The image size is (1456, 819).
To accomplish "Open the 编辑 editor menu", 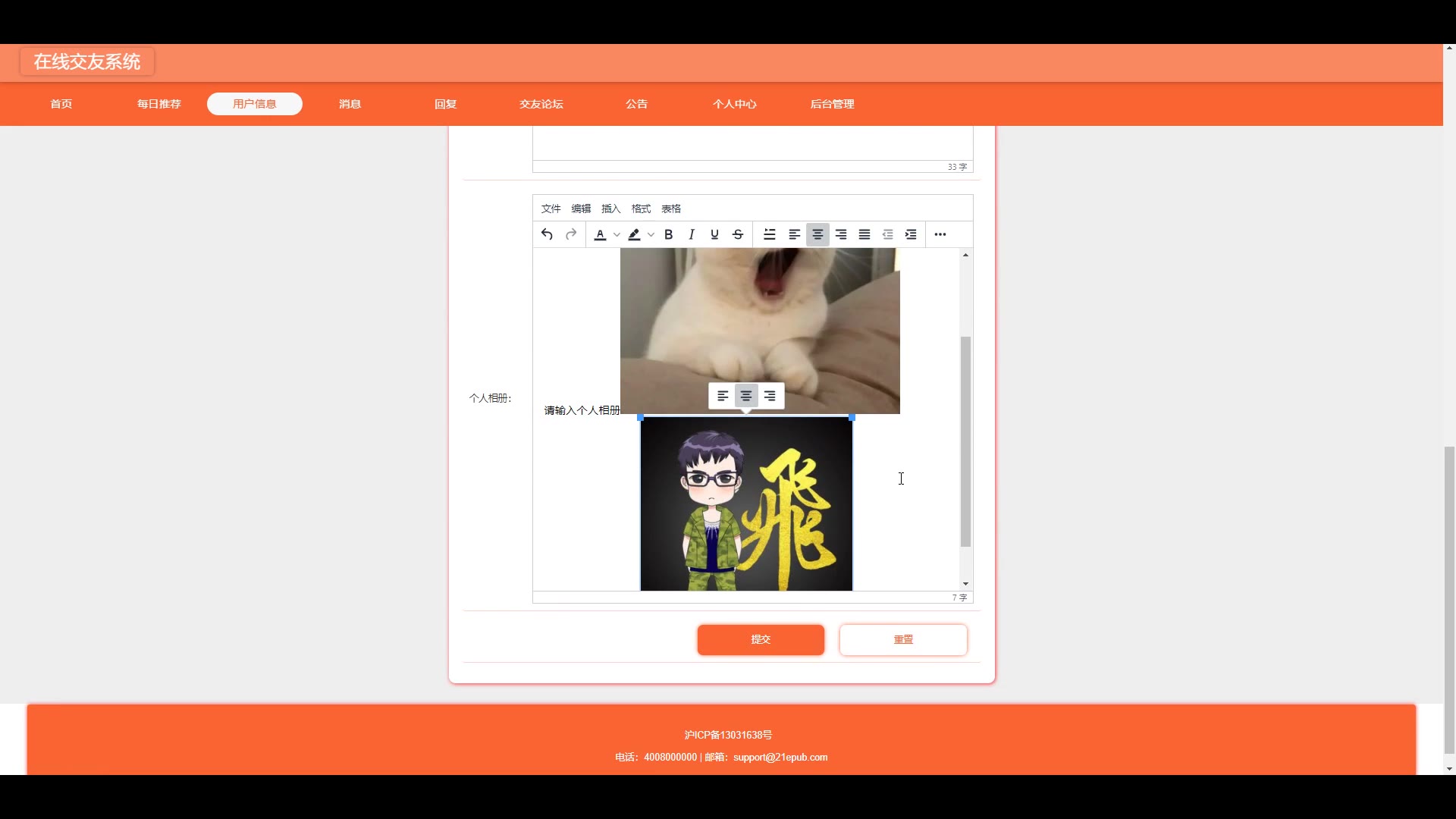I will point(581,209).
